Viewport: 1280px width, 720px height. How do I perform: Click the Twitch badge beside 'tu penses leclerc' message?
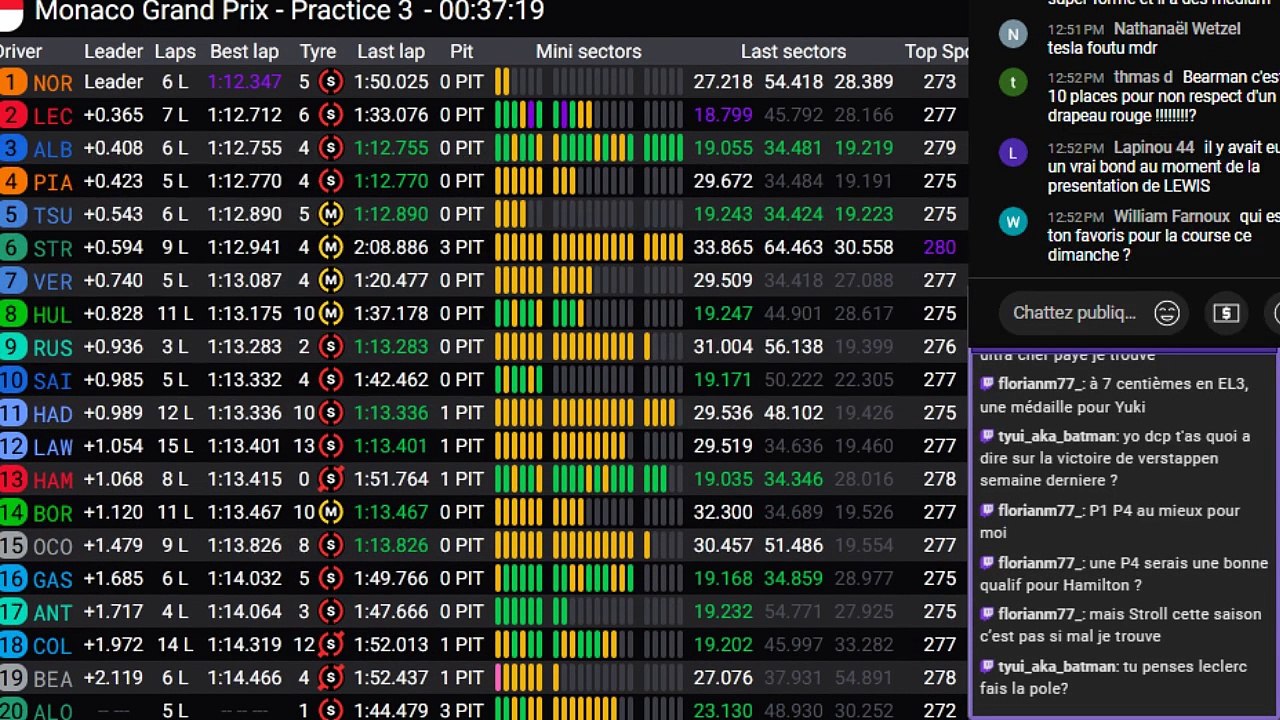tap(987, 666)
